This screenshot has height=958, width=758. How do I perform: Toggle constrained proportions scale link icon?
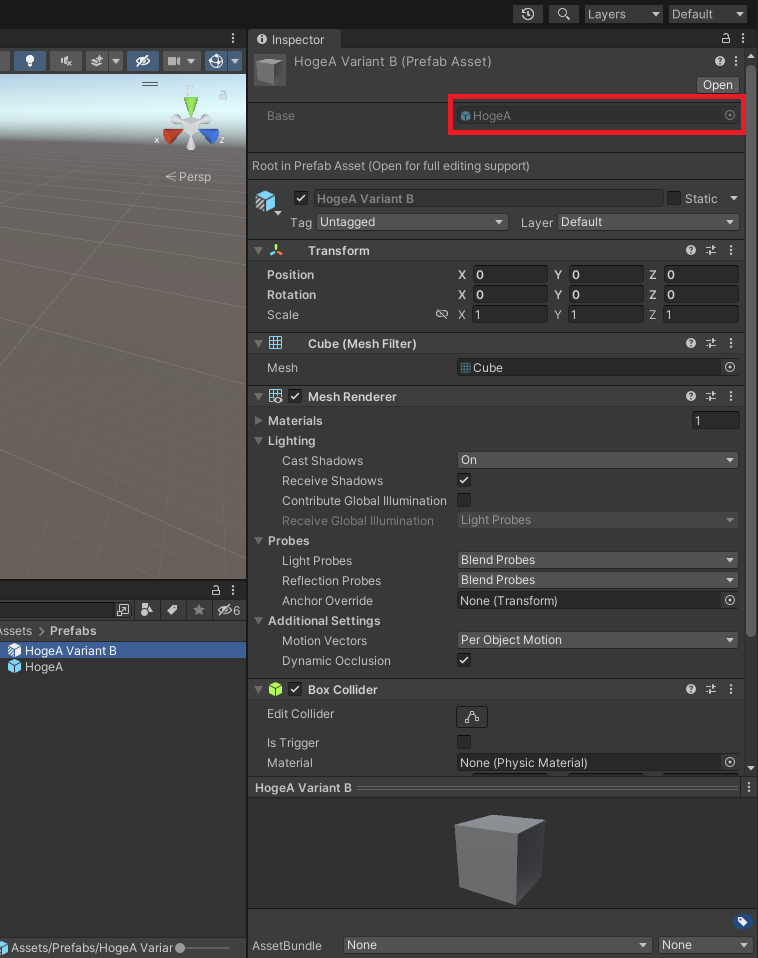click(x=442, y=314)
